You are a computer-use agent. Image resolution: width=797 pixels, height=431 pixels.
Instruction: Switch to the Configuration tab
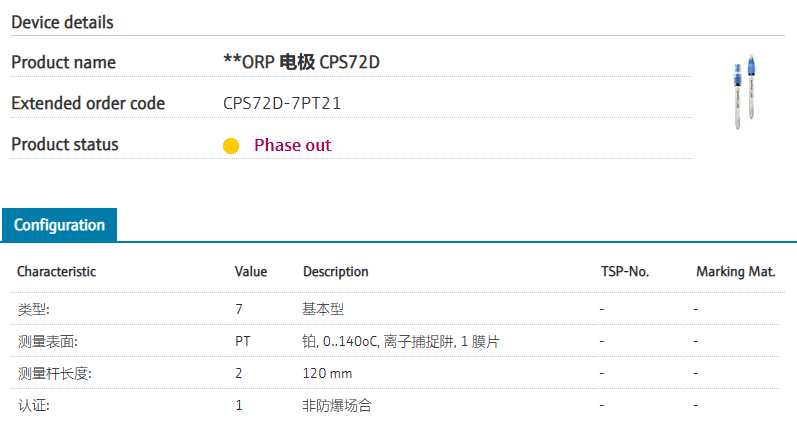(x=59, y=225)
